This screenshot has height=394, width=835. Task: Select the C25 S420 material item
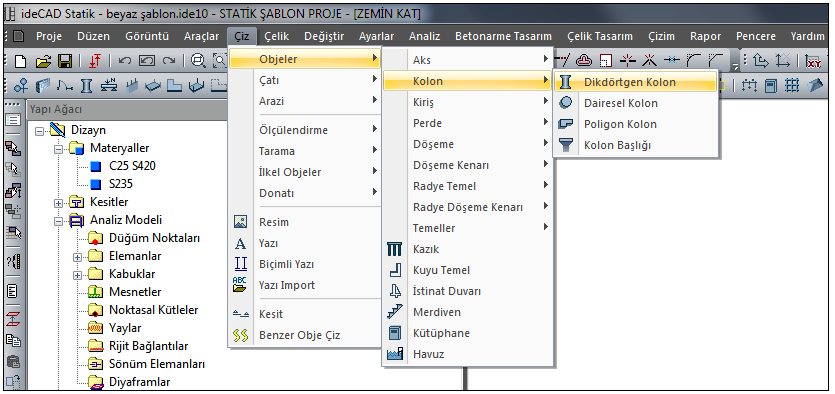click(x=132, y=166)
